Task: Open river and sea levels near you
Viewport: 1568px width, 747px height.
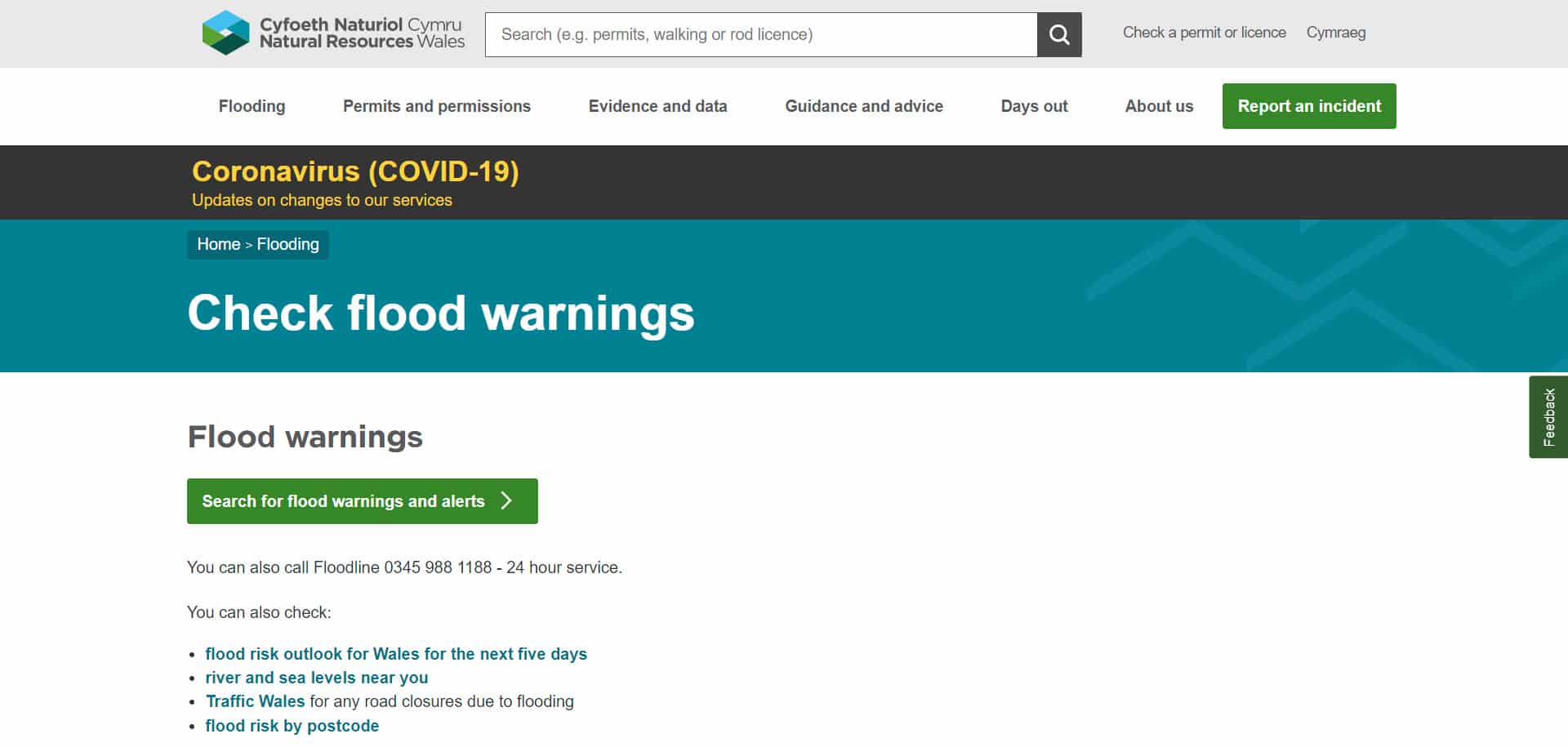Action: coord(316,678)
